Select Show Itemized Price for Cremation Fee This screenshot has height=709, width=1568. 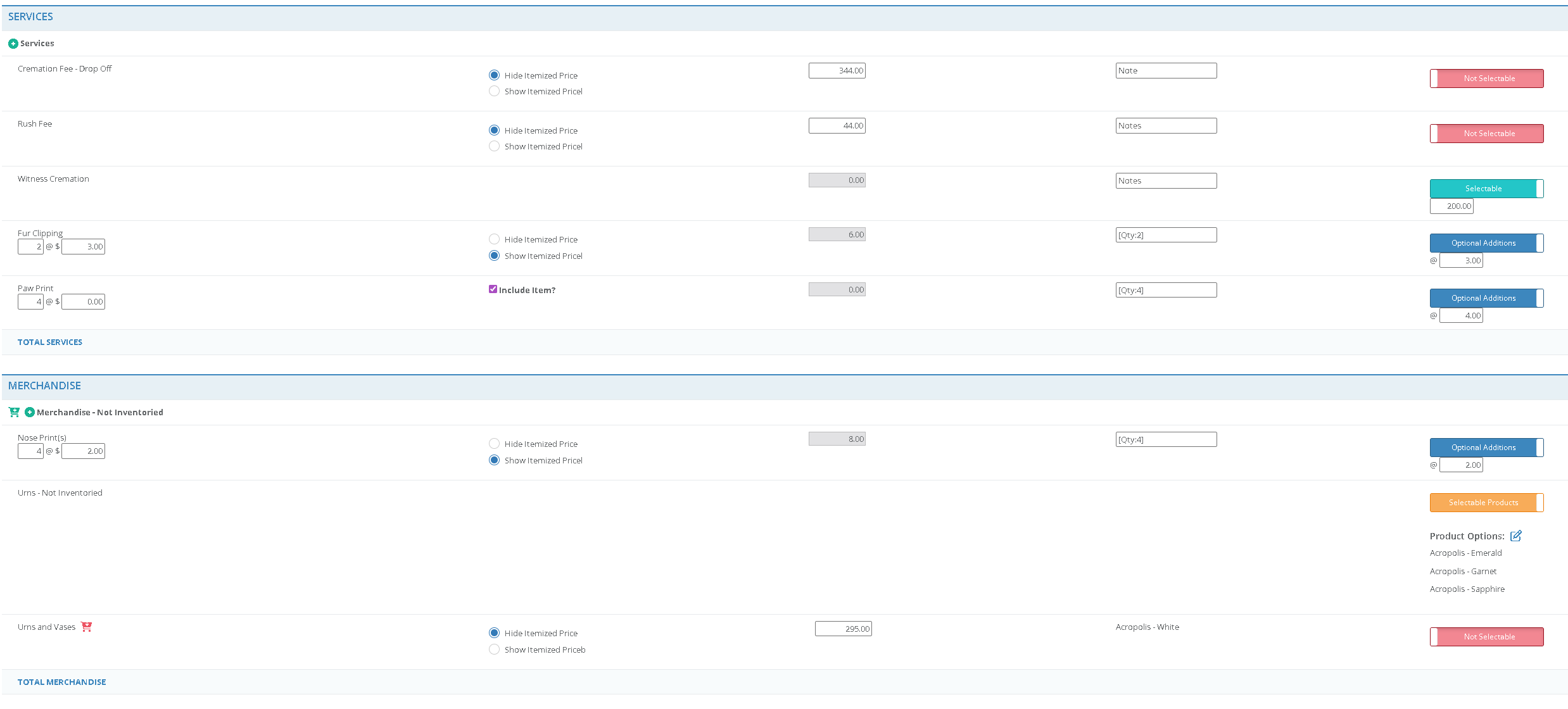click(x=494, y=91)
